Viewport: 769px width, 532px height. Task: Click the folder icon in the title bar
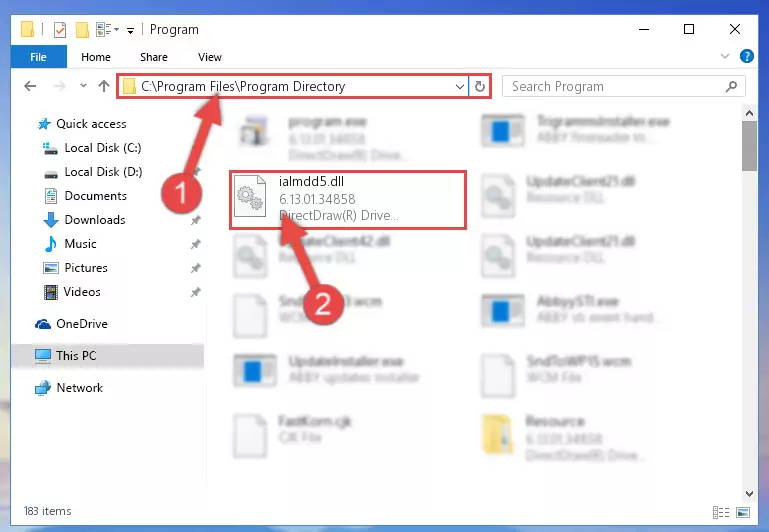pyautogui.click(x=27, y=29)
